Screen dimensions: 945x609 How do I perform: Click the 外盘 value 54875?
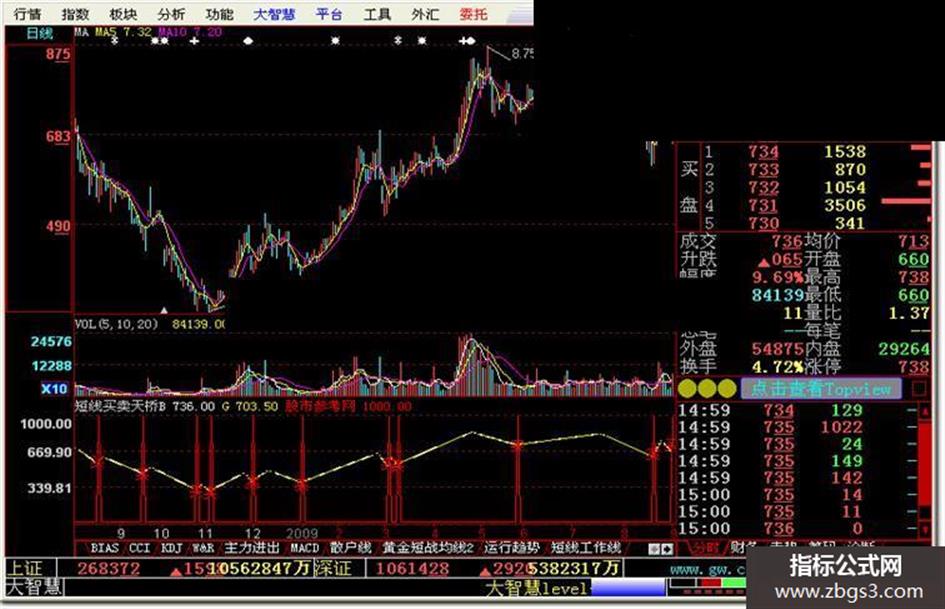point(777,349)
